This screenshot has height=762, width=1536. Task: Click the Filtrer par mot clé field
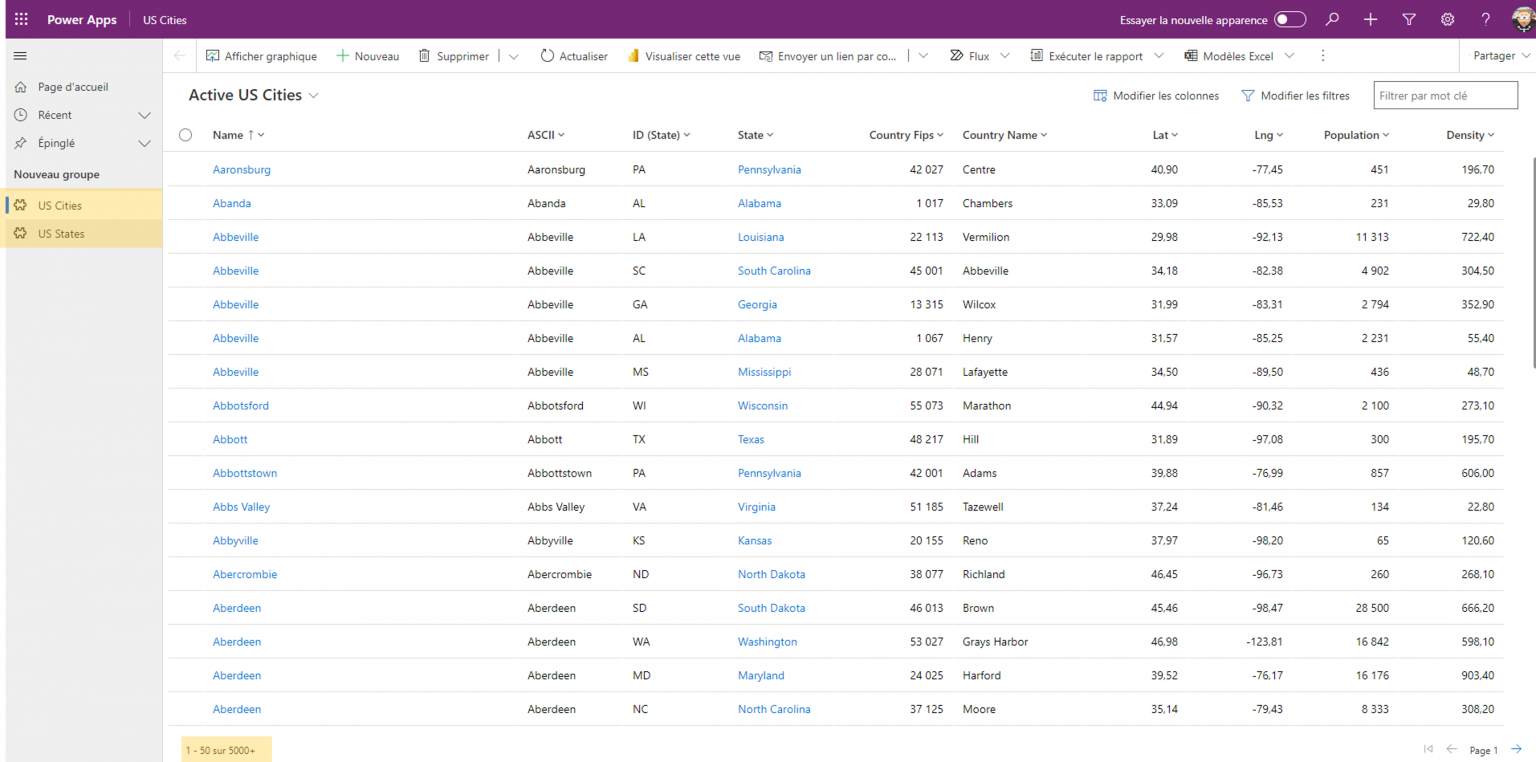(x=1444, y=95)
